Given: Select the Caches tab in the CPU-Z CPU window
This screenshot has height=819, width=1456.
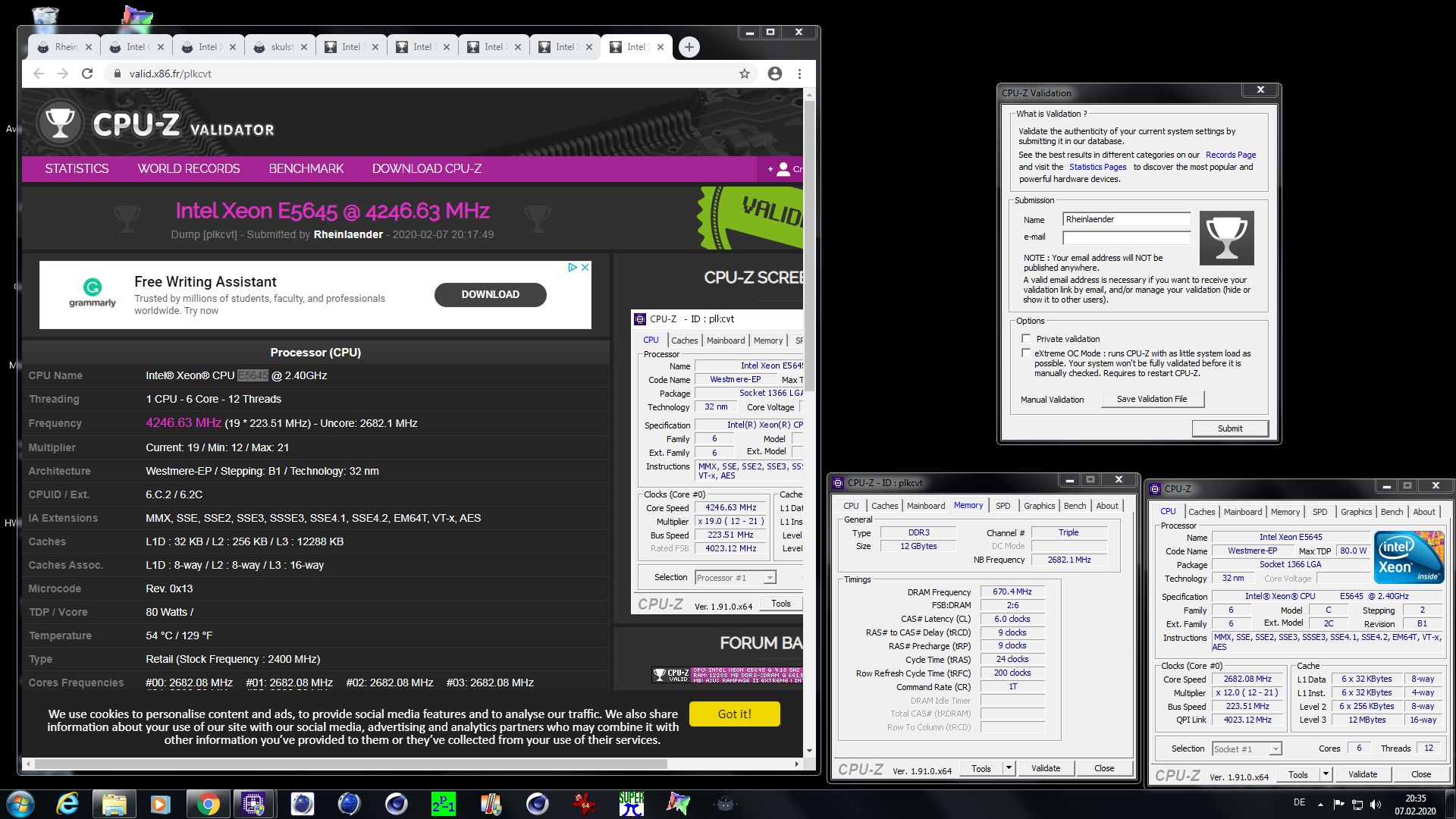Looking at the screenshot, I should point(1201,512).
